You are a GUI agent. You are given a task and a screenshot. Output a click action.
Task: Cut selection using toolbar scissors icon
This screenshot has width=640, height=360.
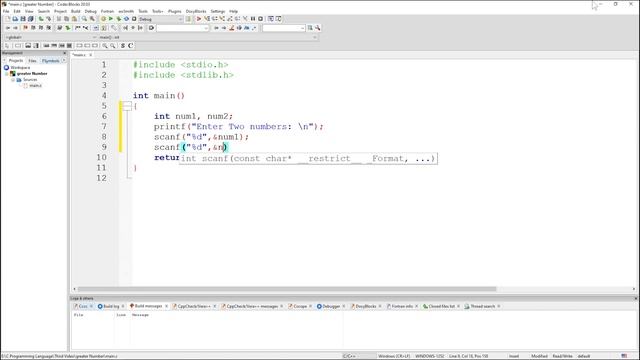click(59, 19)
